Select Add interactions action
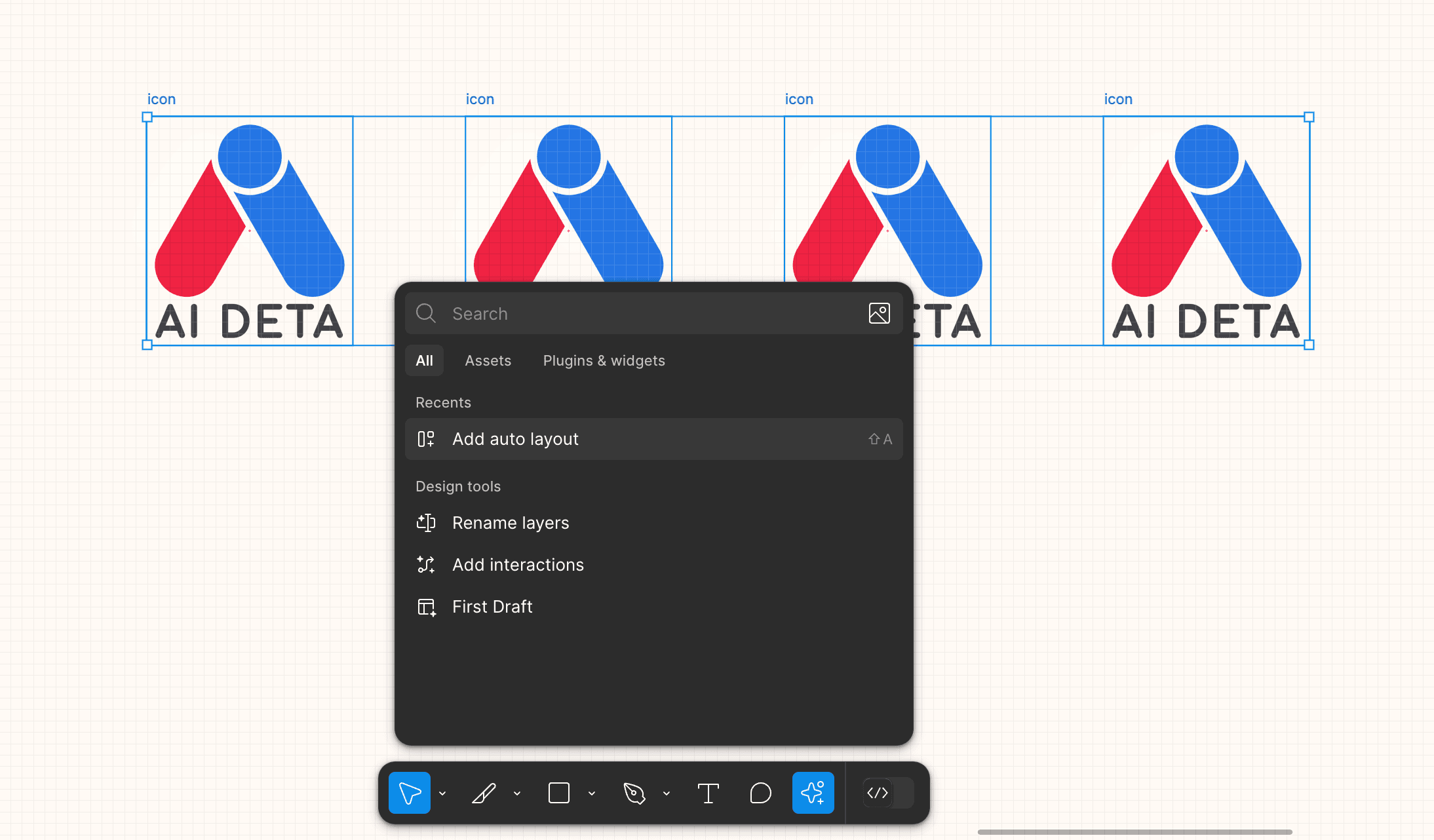This screenshot has height=840, width=1434. [x=654, y=565]
